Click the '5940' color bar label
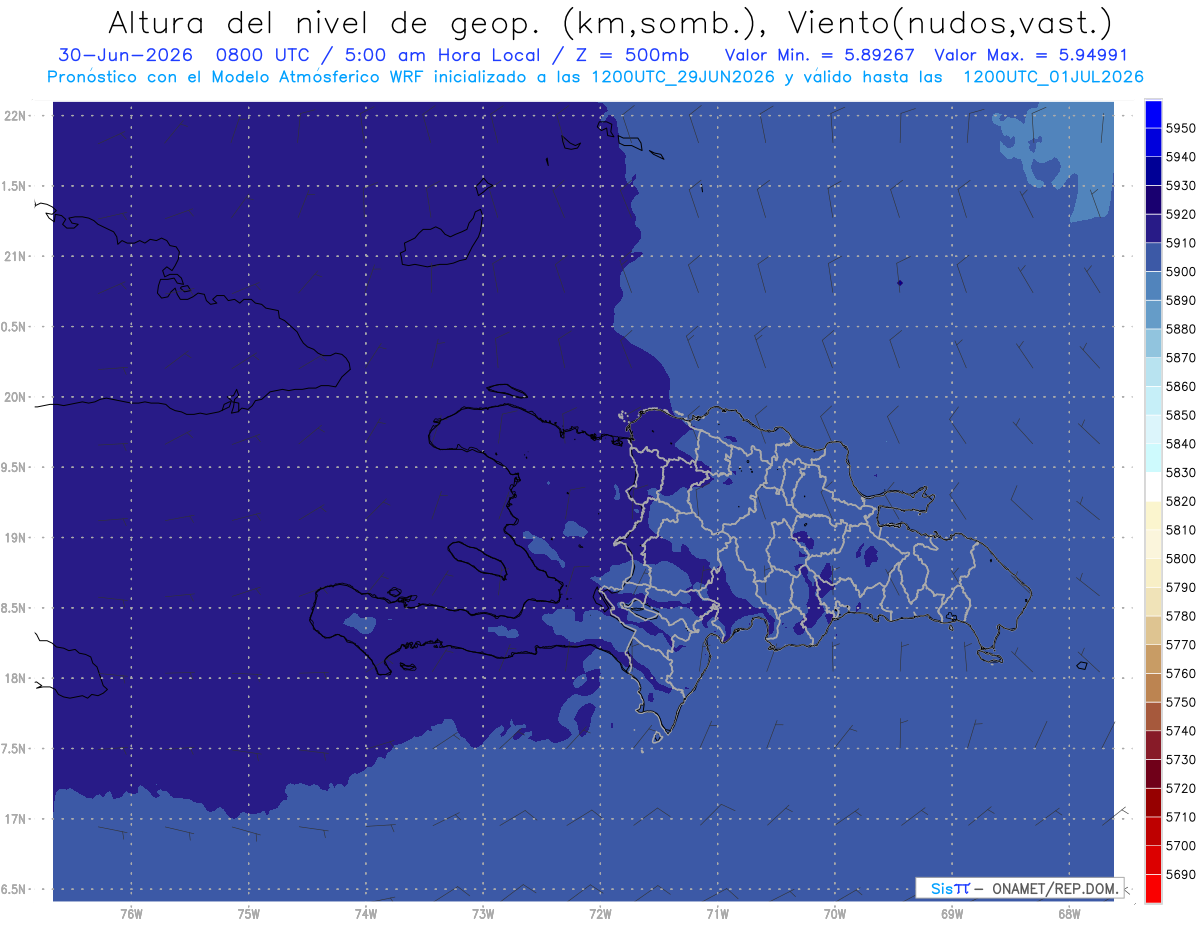This screenshot has height=927, width=1200. 1180,157
